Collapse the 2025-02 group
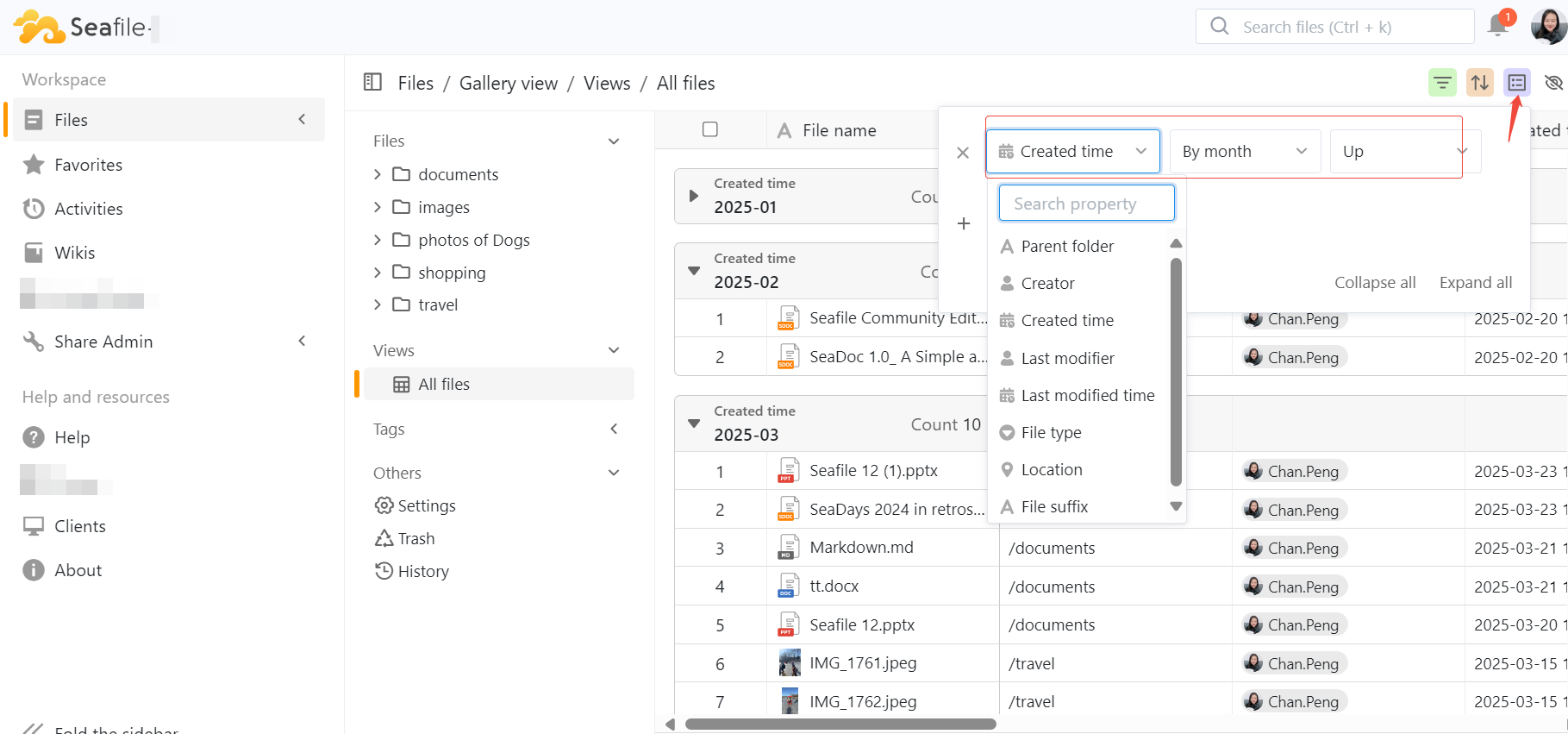The height and width of the screenshot is (734, 1568). tap(694, 271)
